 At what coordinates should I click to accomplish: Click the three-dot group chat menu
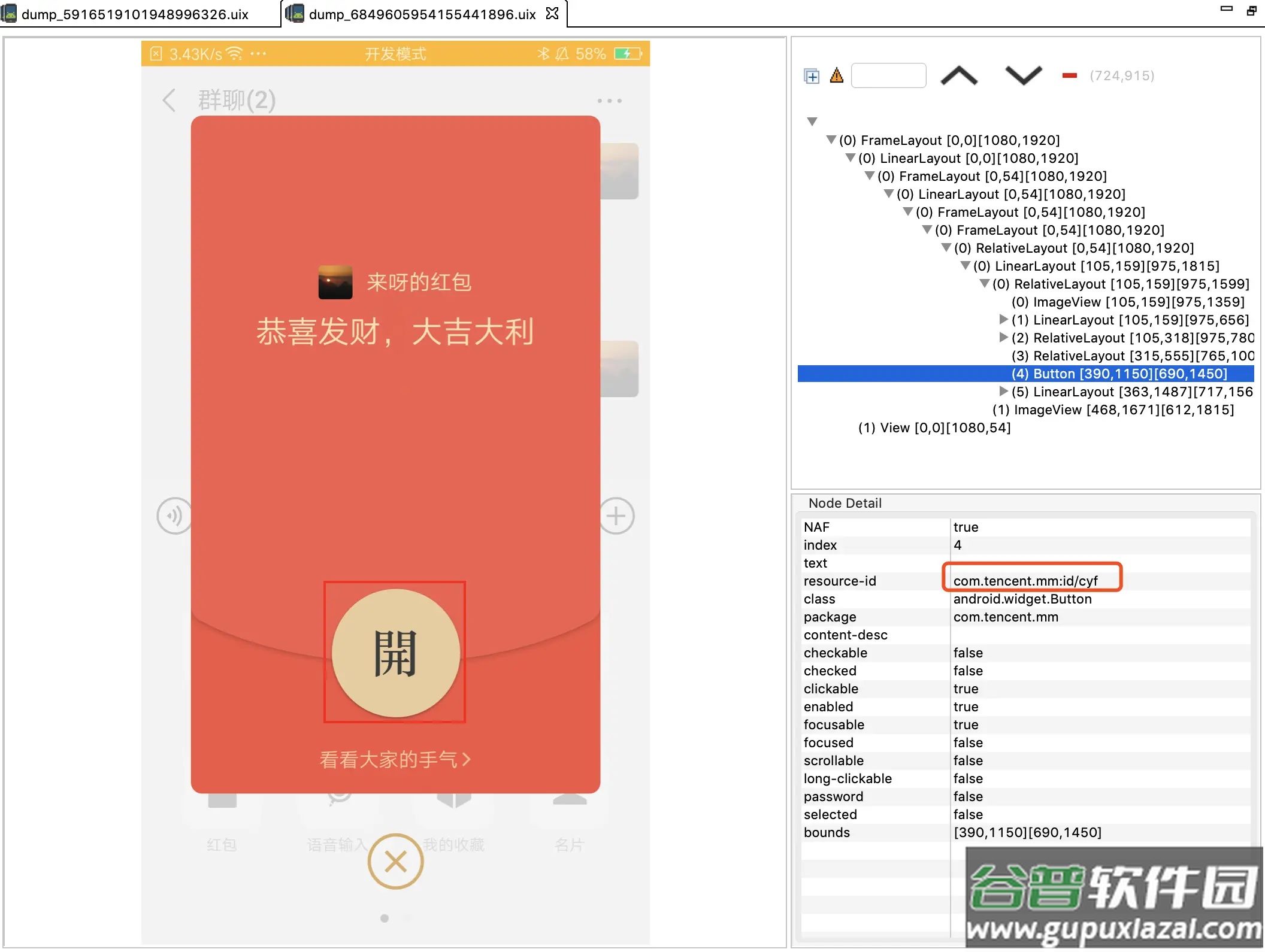[x=609, y=101]
